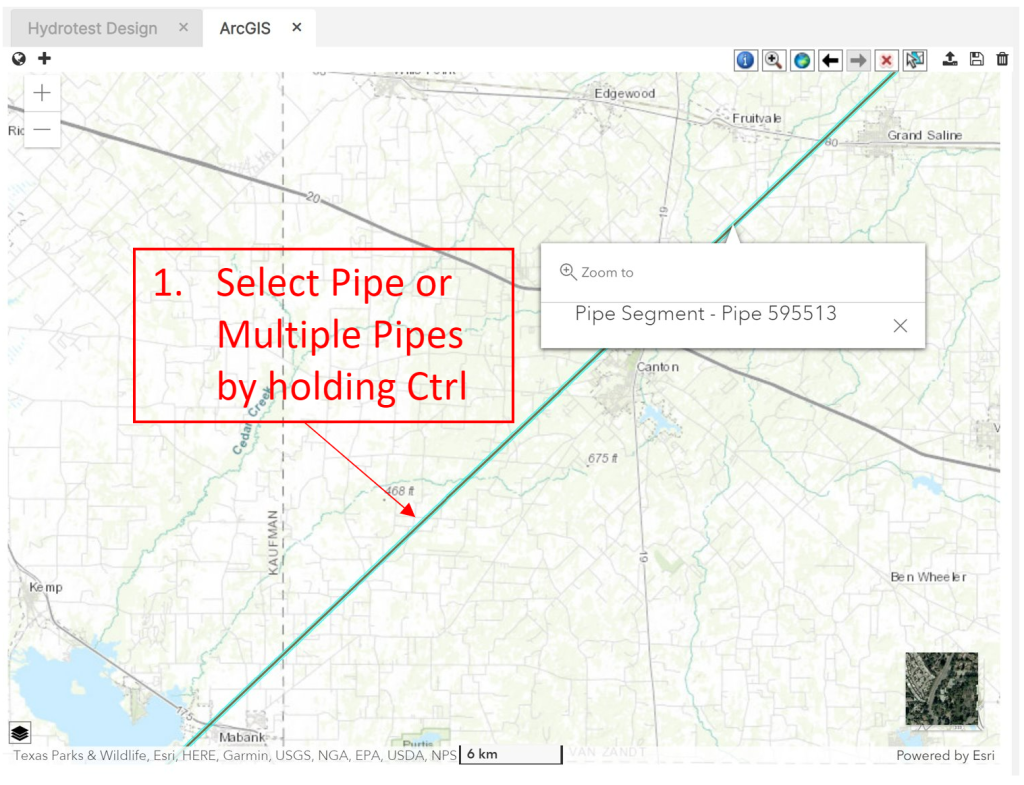
Task: Zoom in with map plus button
Action: pyautogui.click(x=42, y=93)
